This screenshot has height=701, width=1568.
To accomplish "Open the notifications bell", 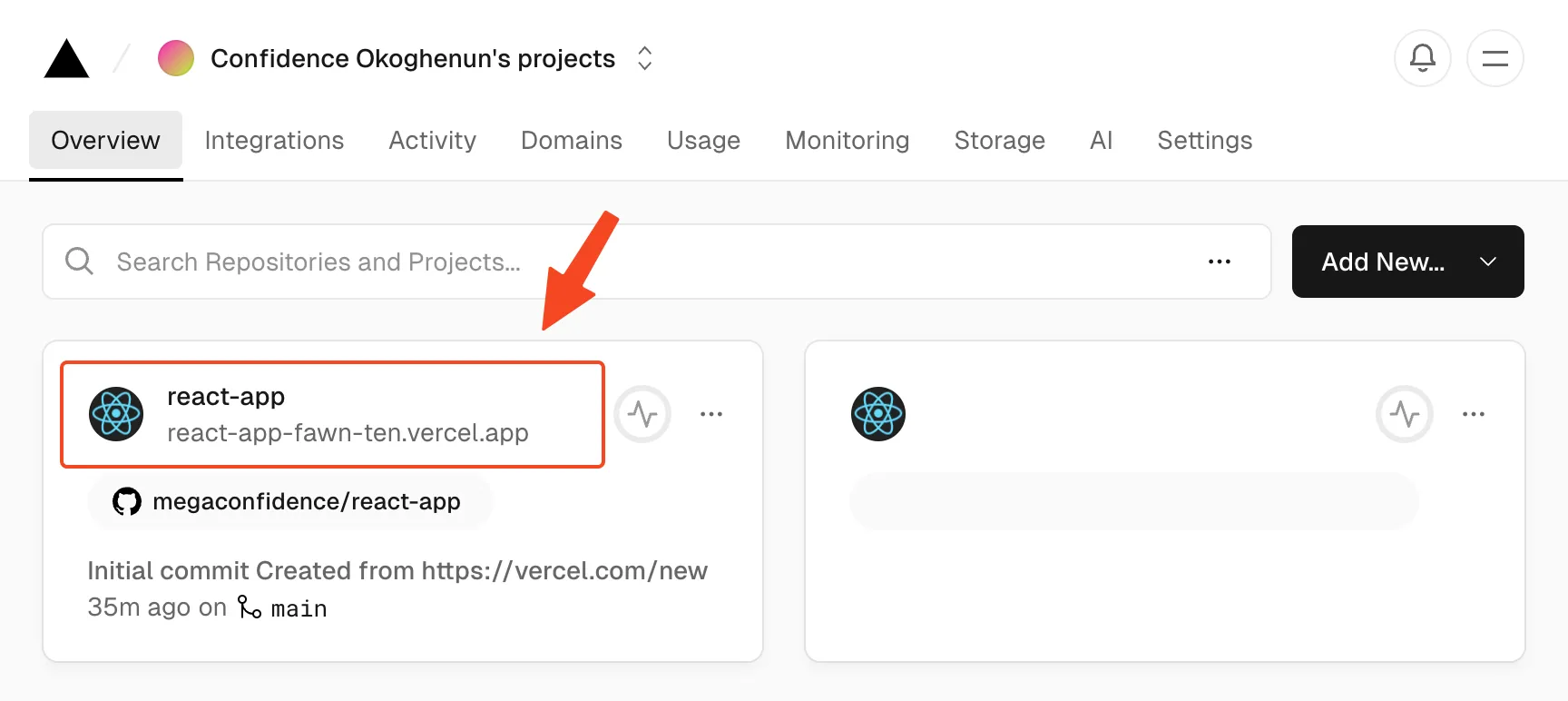I will 1422,58.
